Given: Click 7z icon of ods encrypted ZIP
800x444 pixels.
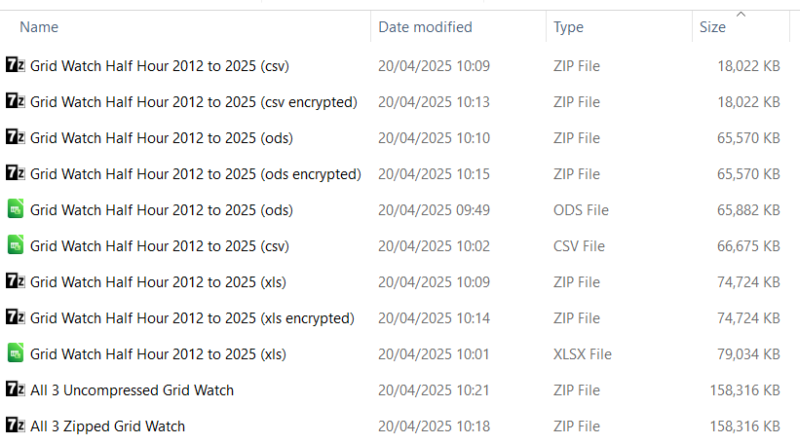Looking at the screenshot, I should pos(15,173).
